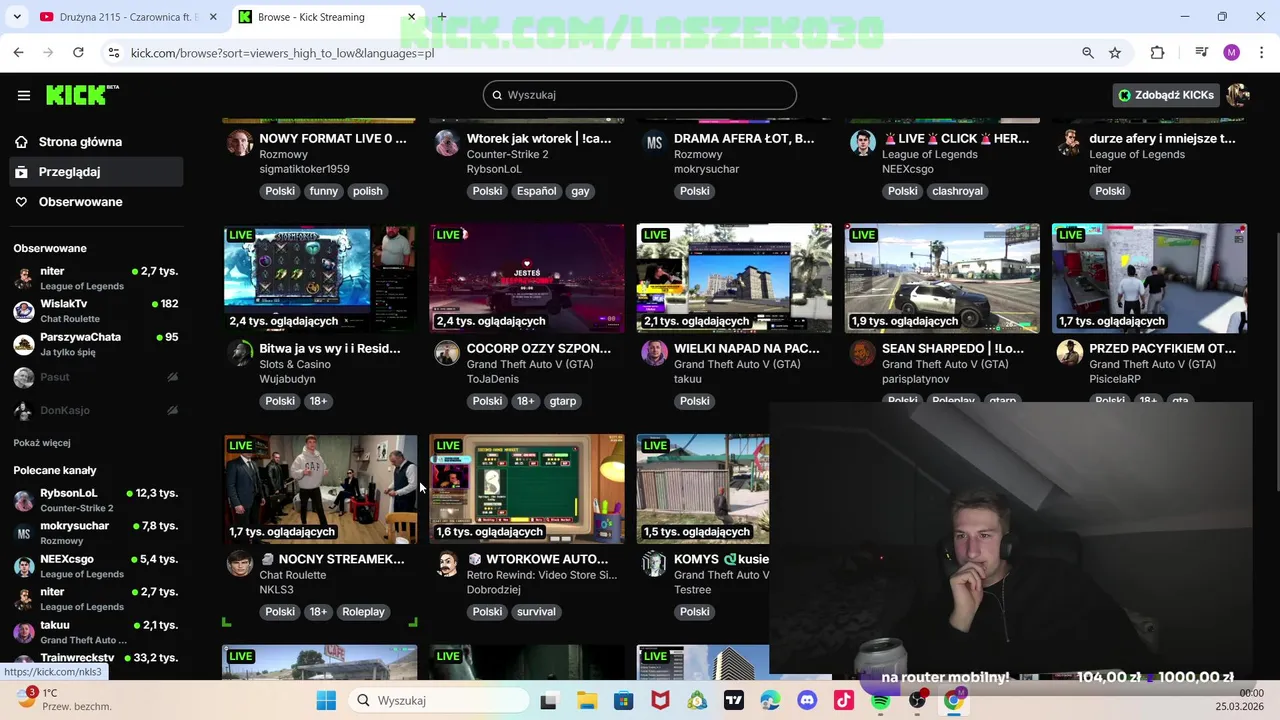Image resolution: width=1280 pixels, height=720 pixels.
Task: Click Testree channel avatar
Action: coord(654,564)
